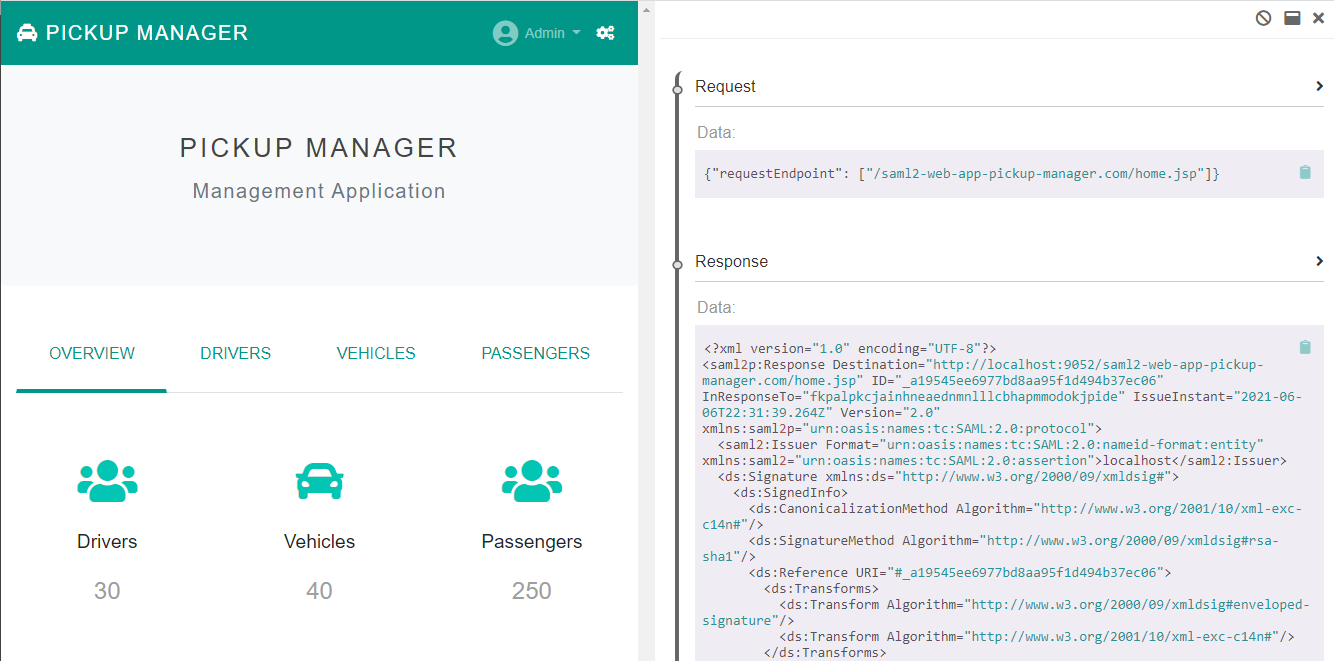Click the requestEndpoint JSON data text
The width and height of the screenshot is (1334, 661).
tap(962, 173)
